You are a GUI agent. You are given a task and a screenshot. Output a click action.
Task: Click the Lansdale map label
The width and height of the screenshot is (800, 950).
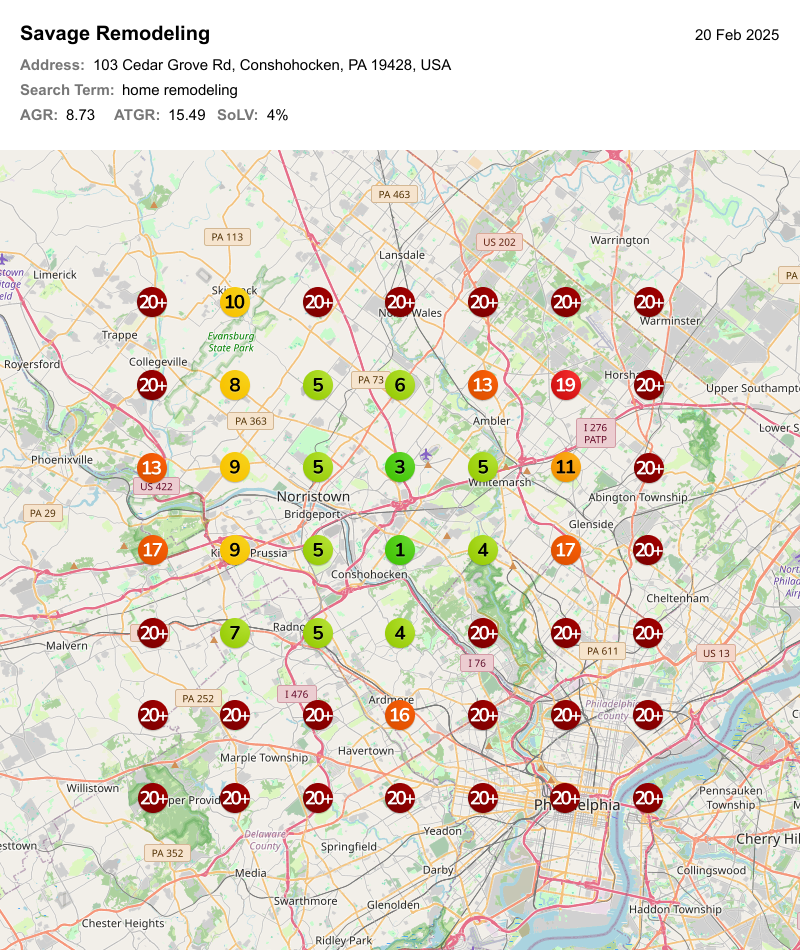click(x=402, y=255)
